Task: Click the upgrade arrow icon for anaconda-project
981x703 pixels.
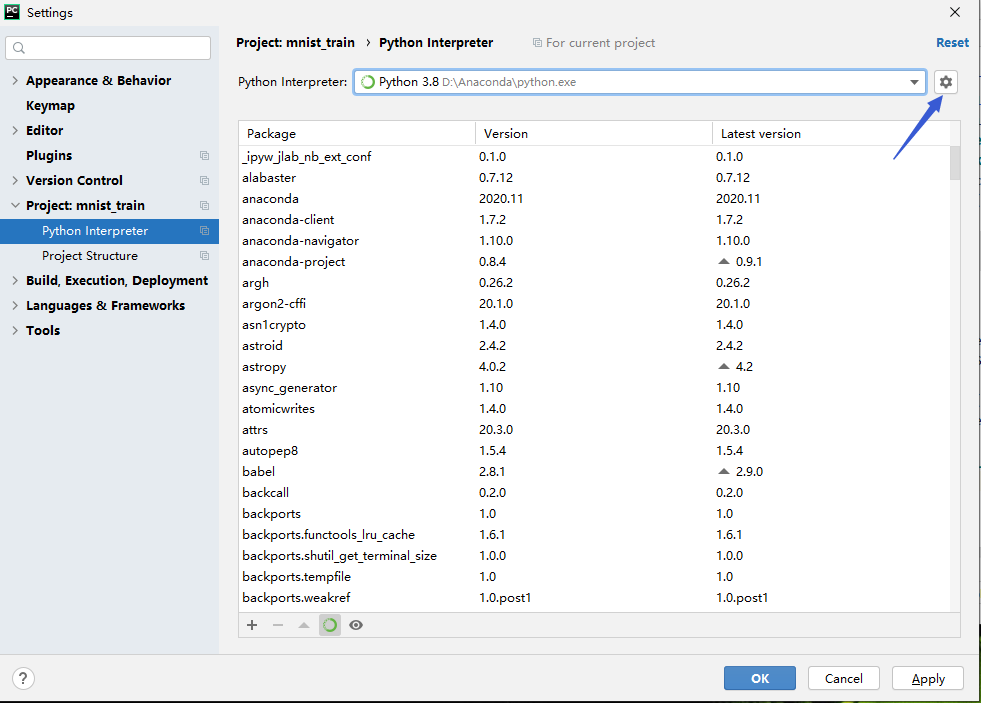Action: coord(724,261)
